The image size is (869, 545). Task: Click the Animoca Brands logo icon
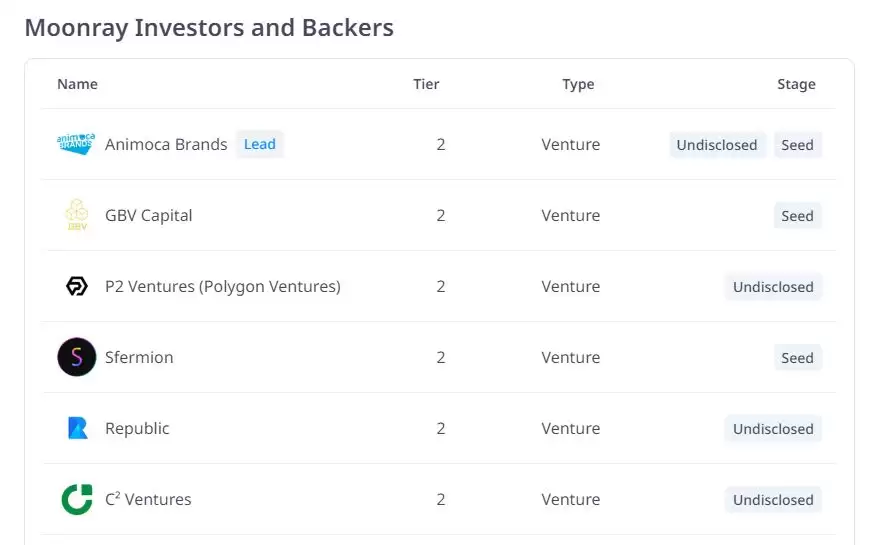tap(76, 144)
